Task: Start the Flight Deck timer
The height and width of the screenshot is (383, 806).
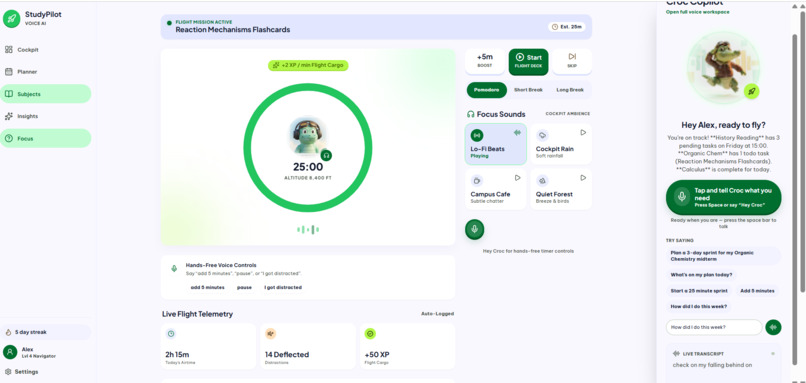Action: pyautogui.click(x=528, y=62)
